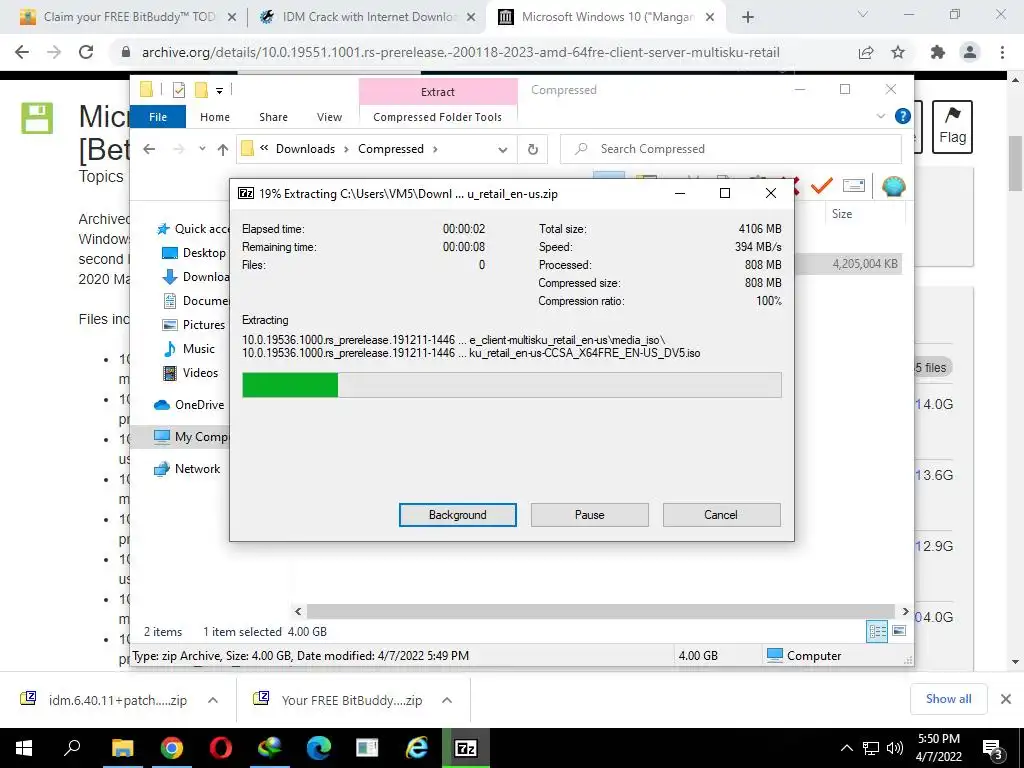This screenshot has width=1024, height=768.
Task: Select Quick access in the navigation pane
Action: 193,229
